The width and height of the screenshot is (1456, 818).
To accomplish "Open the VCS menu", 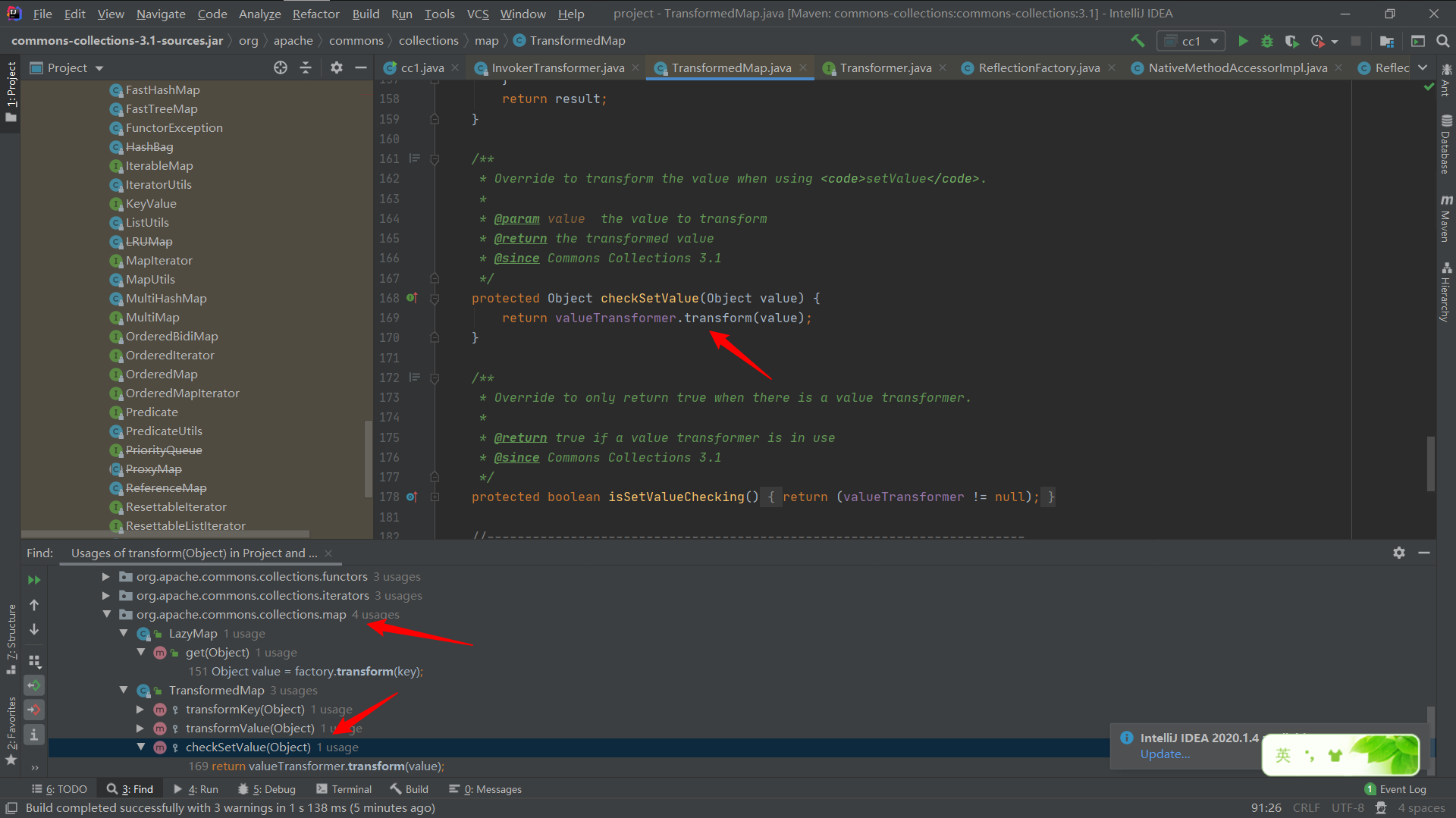I will 477,14.
